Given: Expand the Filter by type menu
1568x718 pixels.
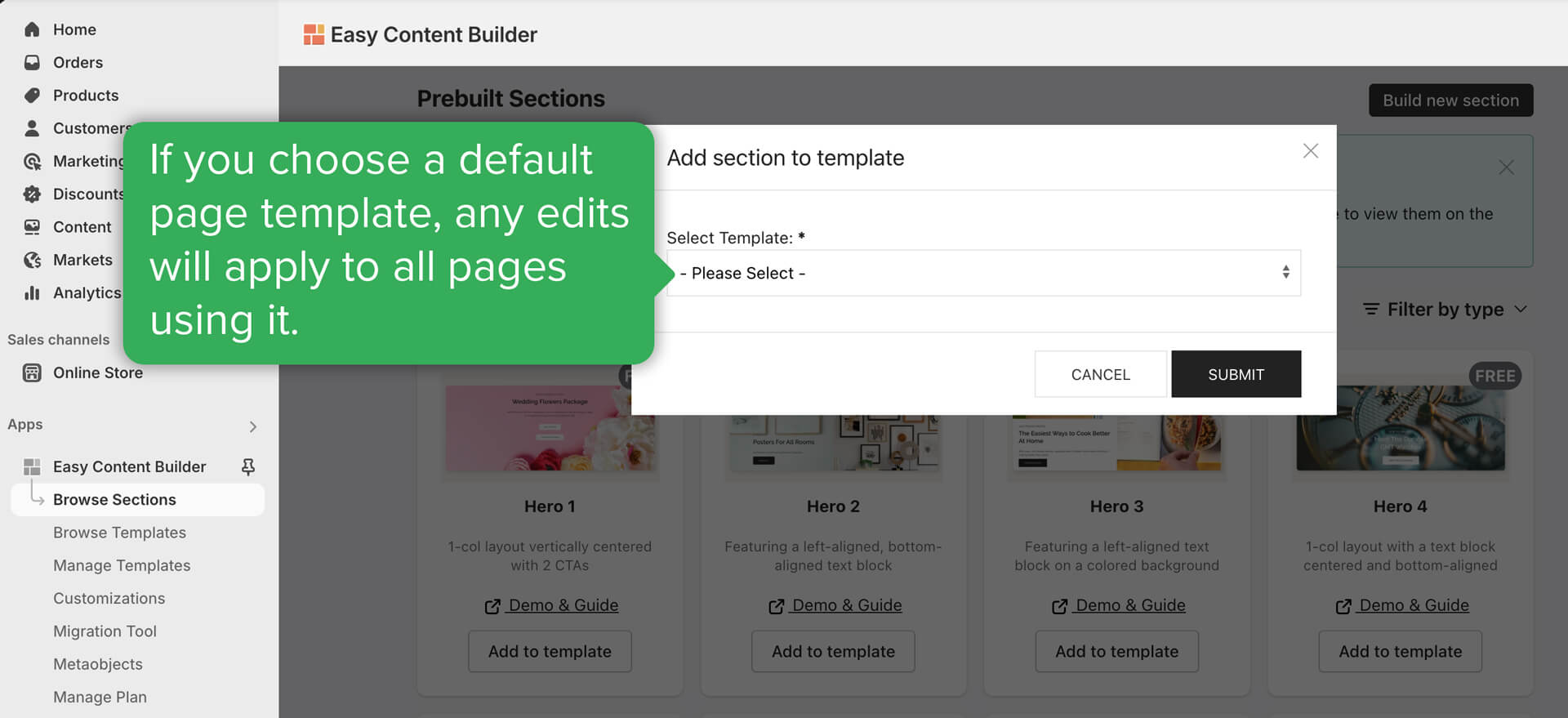Looking at the screenshot, I should pyautogui.click(x=1444, y=310).
